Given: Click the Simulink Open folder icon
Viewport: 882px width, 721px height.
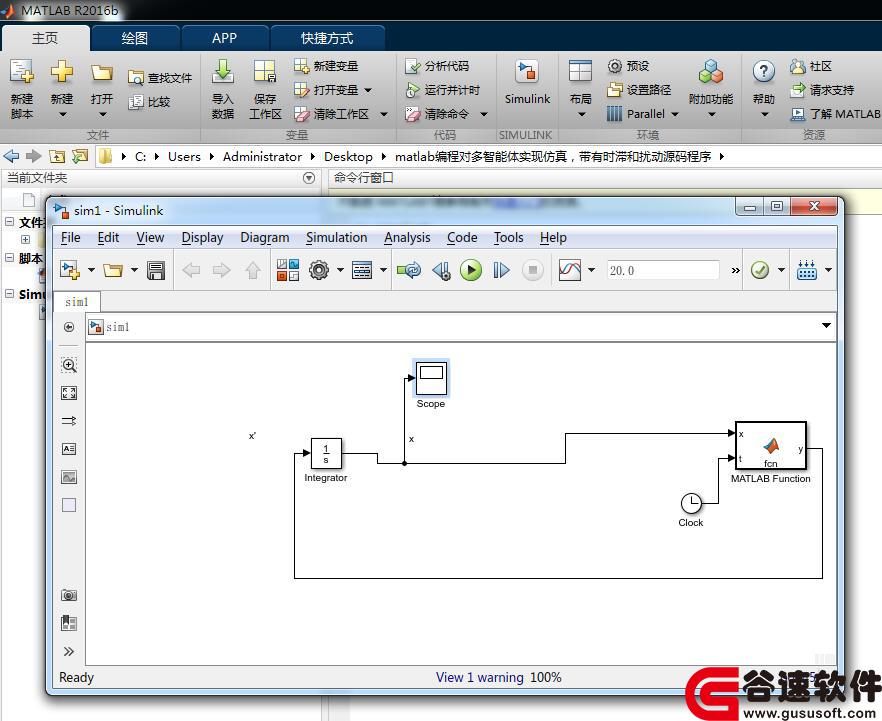Looking at the screenshot, I should [x=112, y=271].
